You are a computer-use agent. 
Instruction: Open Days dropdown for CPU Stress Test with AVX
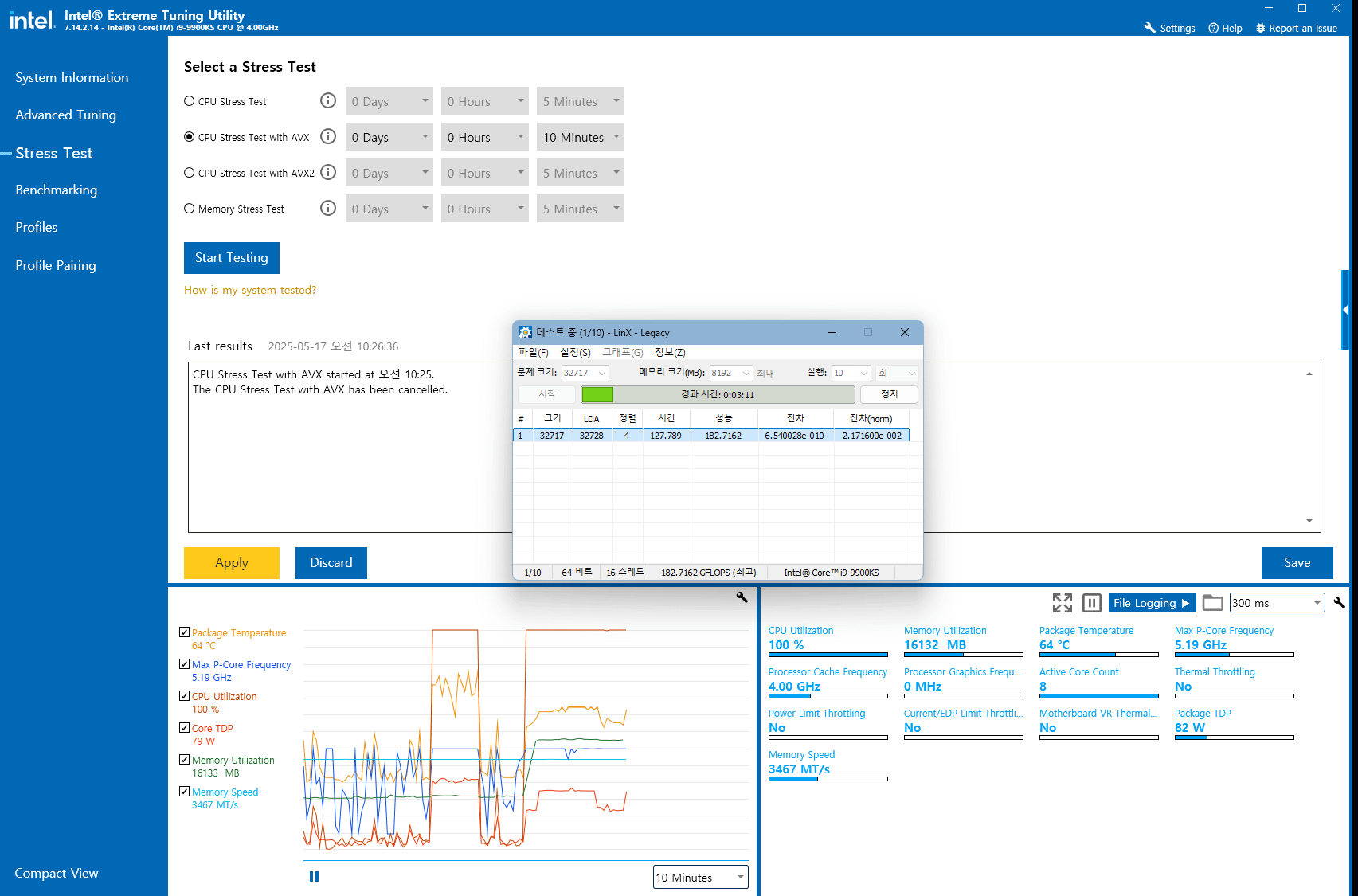tap(389, 137)
